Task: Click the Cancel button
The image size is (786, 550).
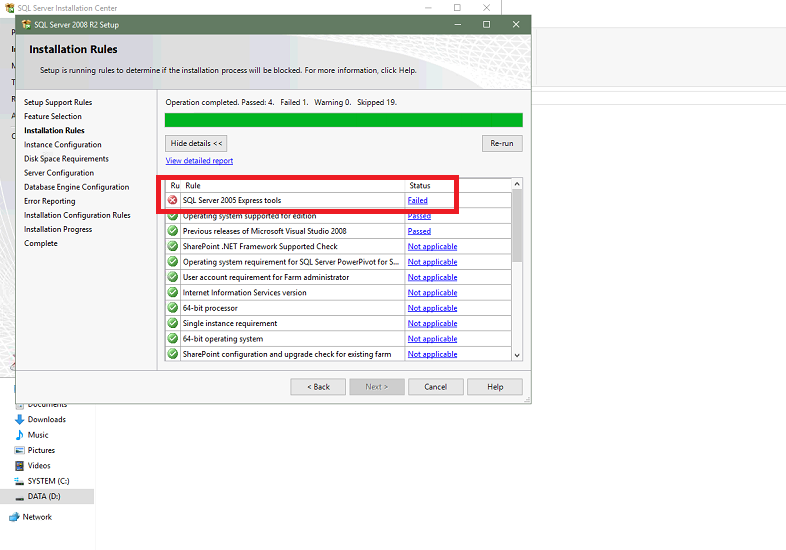Action: [x=436, y=387]
